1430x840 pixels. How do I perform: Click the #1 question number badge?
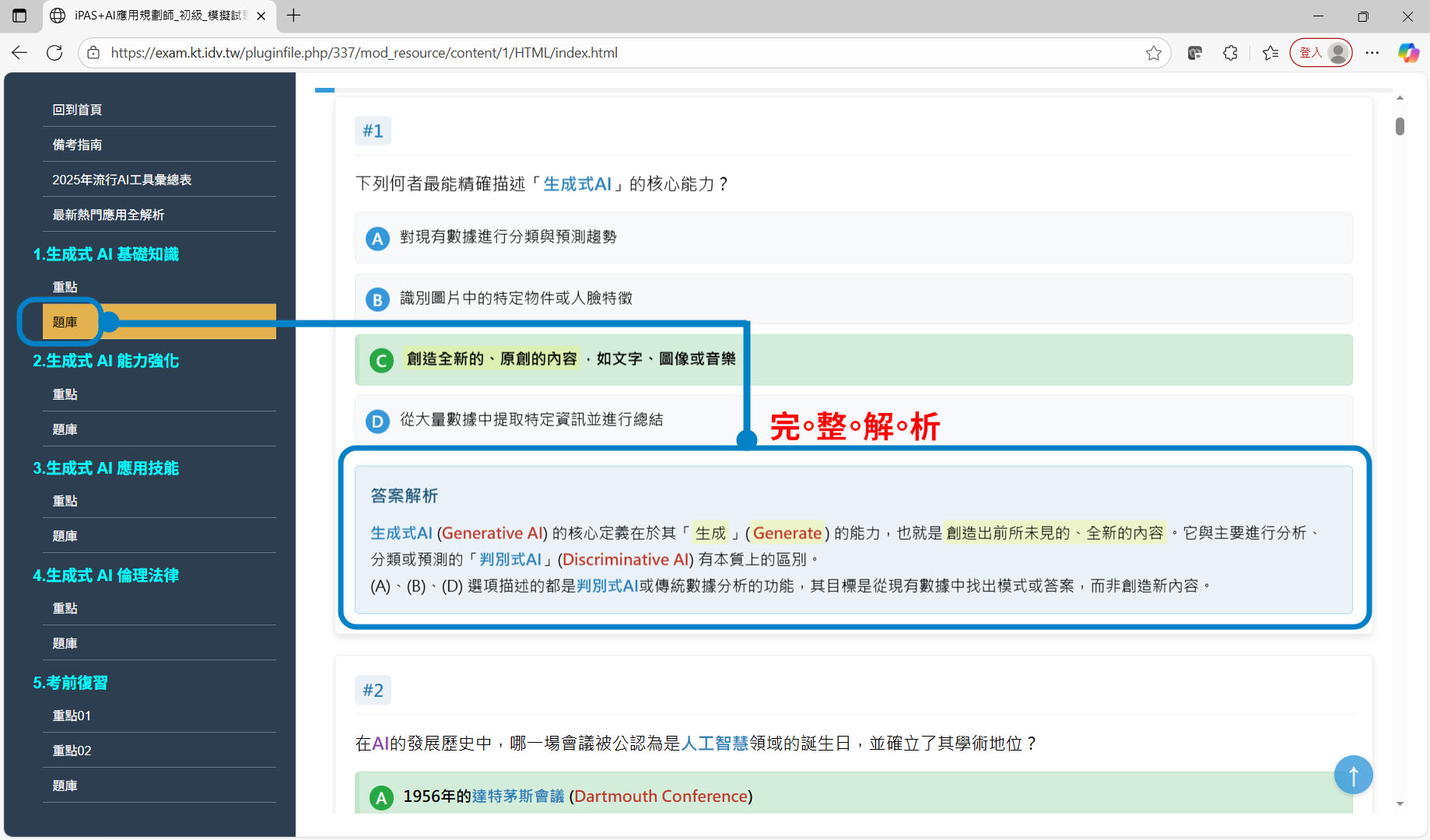coord(373,131)
